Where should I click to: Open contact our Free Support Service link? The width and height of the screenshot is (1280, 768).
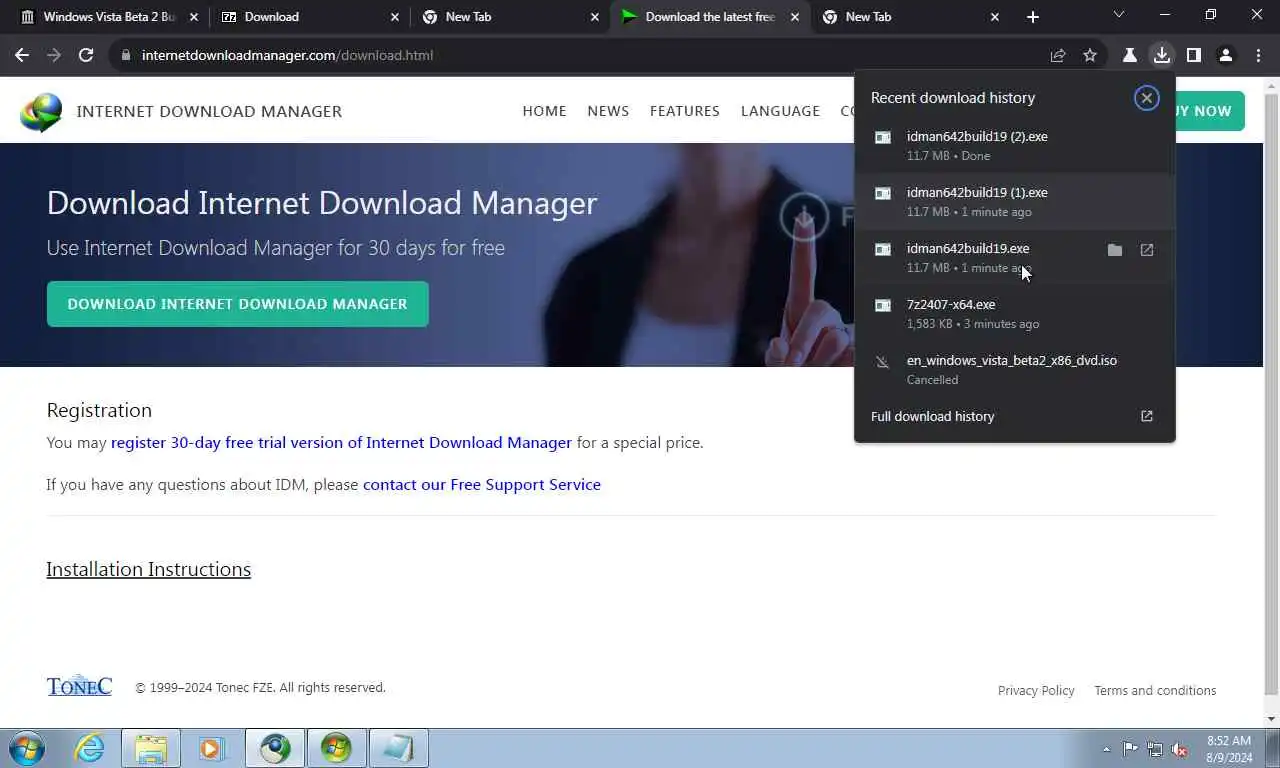click(482, 484)
